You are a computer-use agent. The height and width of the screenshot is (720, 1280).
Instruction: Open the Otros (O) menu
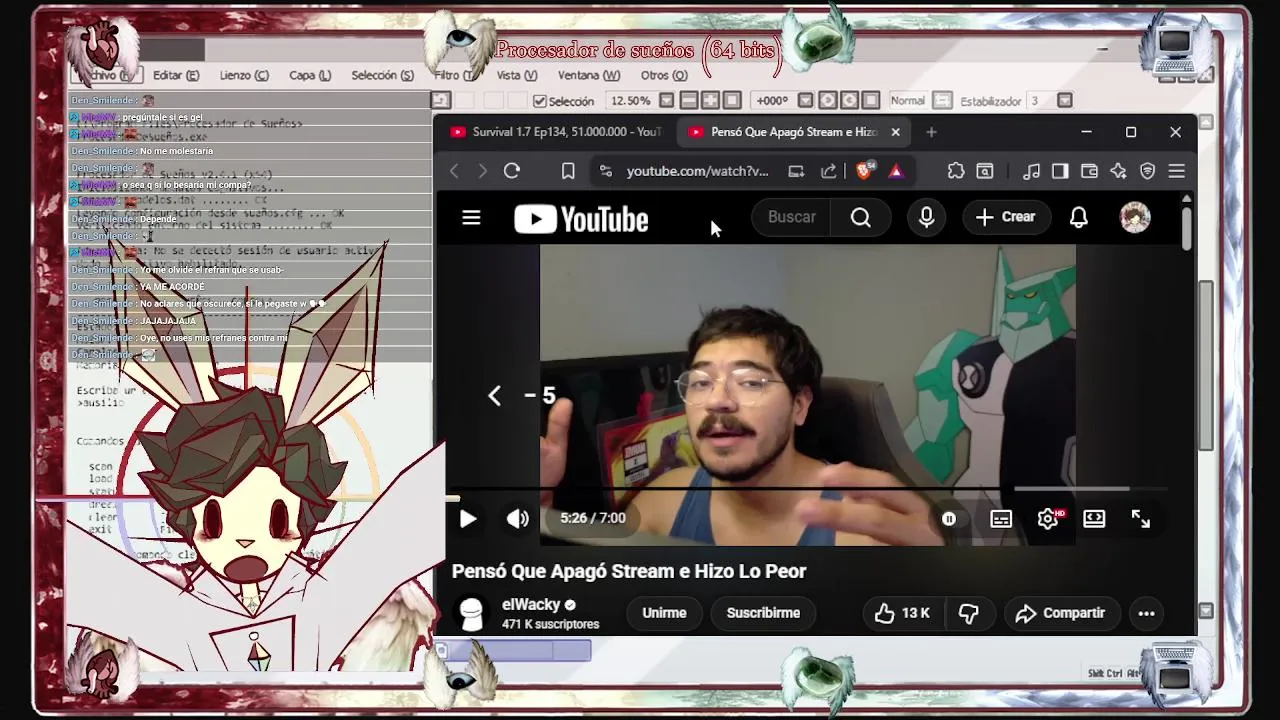point(664,75)
